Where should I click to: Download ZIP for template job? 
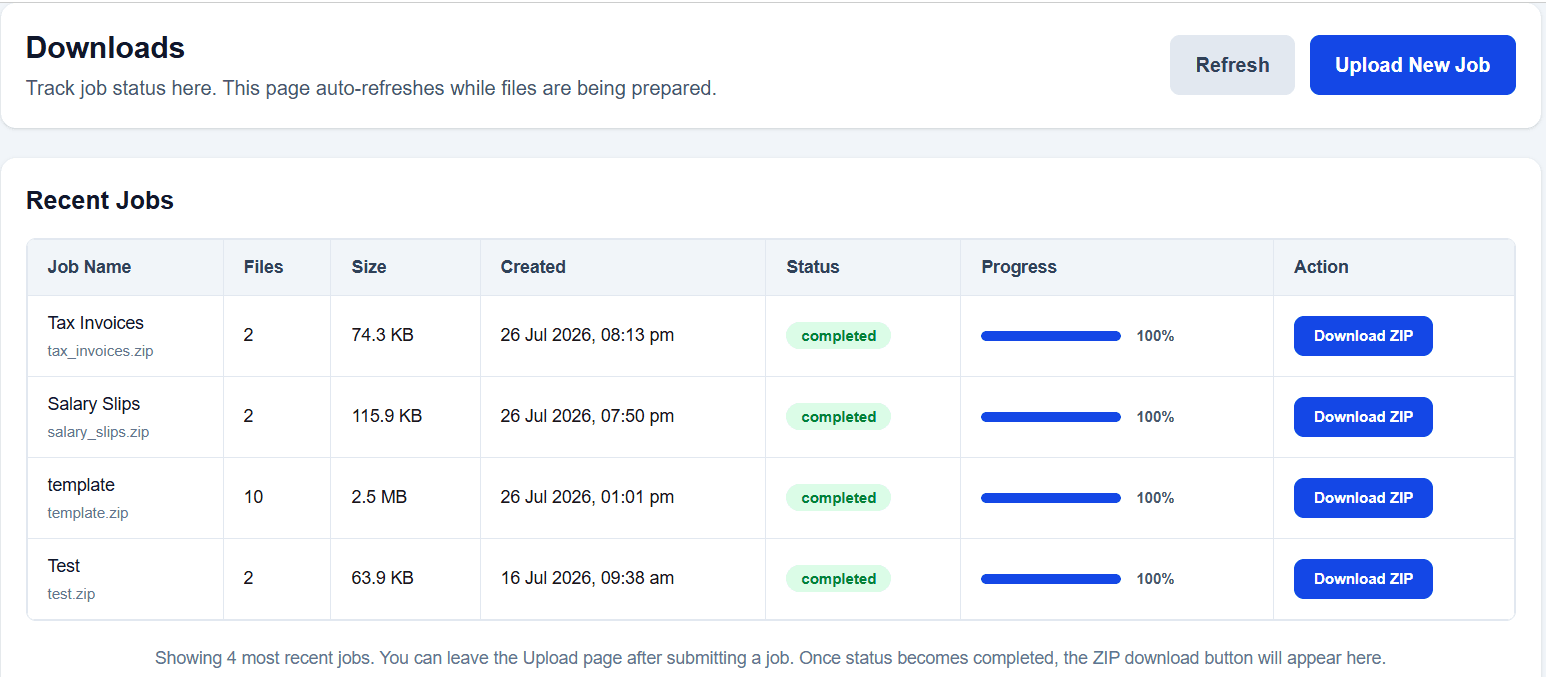click(1363, 498)
